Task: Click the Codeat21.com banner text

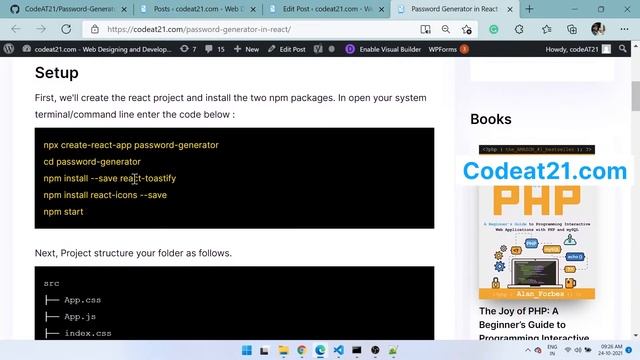Action: (x=544, y=171)
